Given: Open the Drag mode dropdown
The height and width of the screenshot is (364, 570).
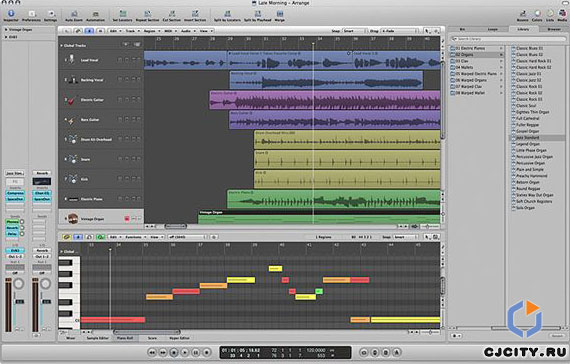Looking at the screenshot, I should (x=400, y=31).
